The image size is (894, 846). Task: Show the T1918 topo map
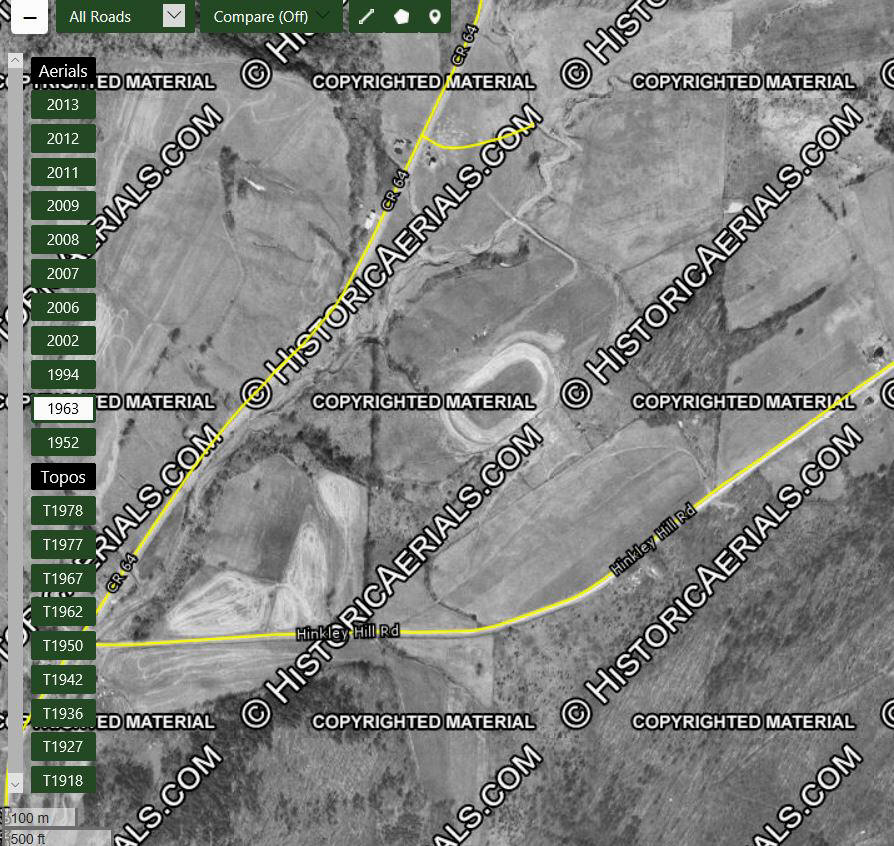(x=63, y=781)
